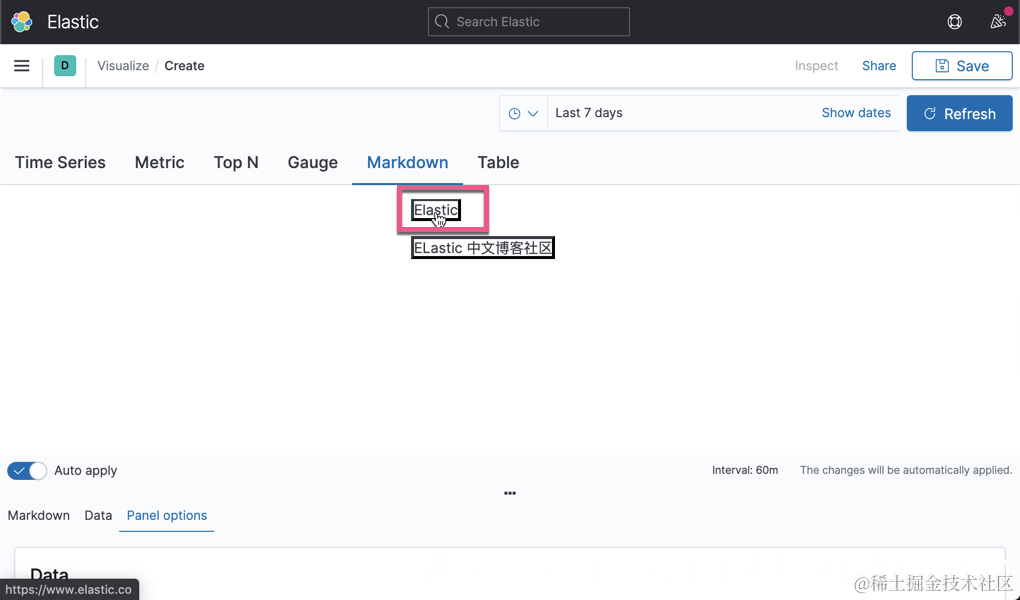Click the Interval: 60m text
Image resolution: width=1020 pixels, height=600 pixels.
(745, 470)
